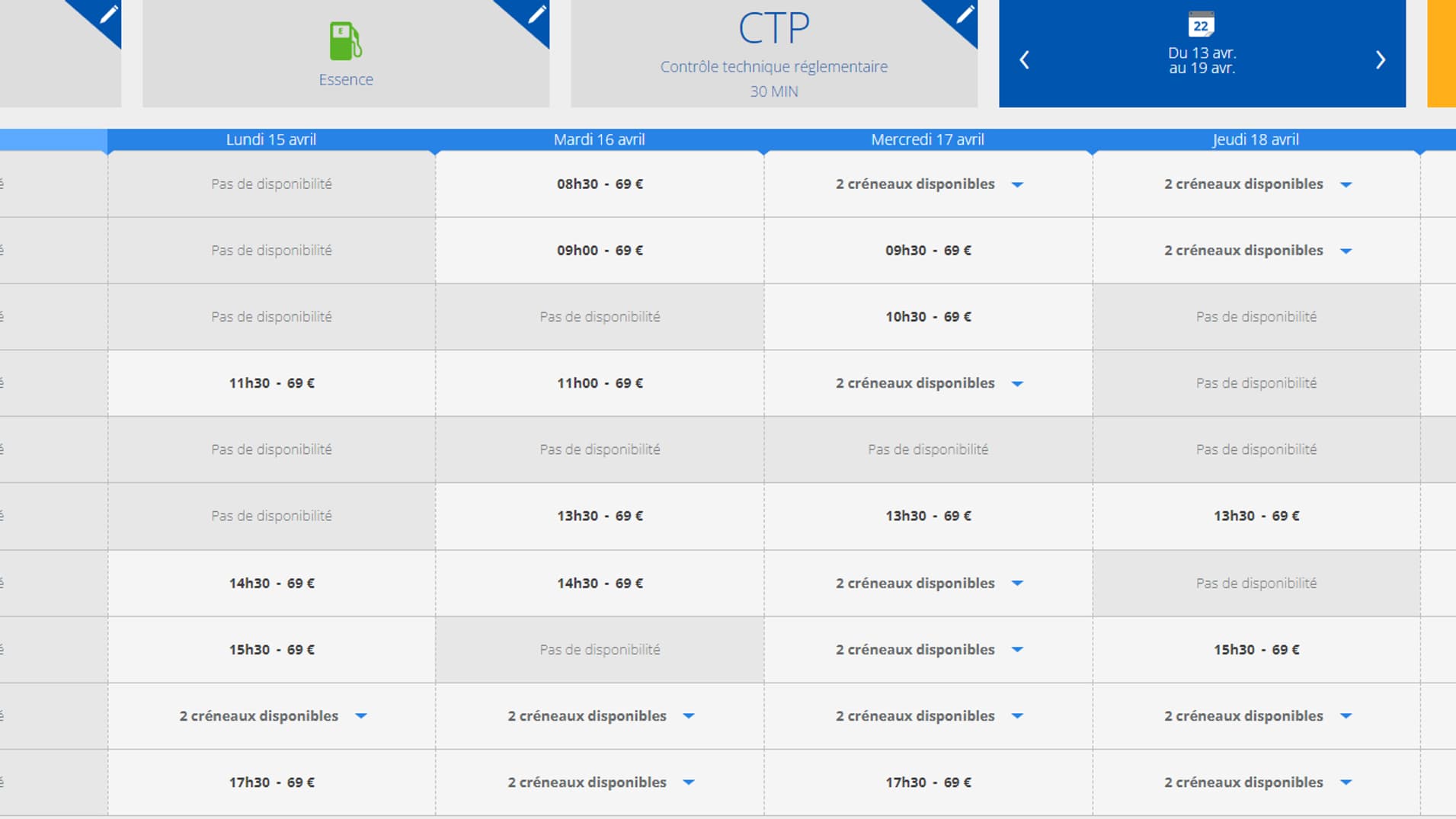Click the green Essence fuel pump icon
1456x819 pixels.
[x=345, y=41]
